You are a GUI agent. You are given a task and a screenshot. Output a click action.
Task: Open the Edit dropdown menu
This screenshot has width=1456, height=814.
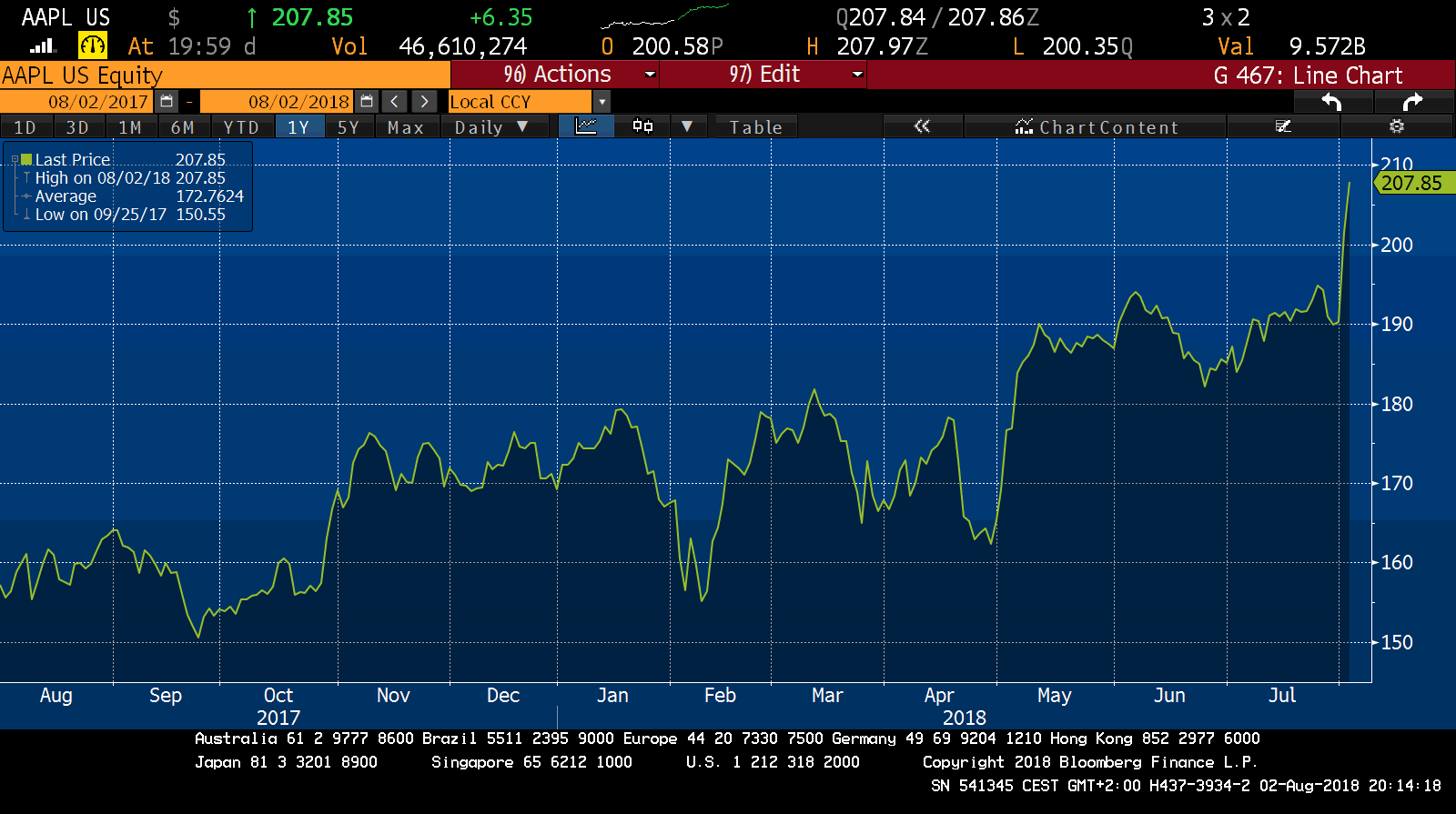point(763,75)
